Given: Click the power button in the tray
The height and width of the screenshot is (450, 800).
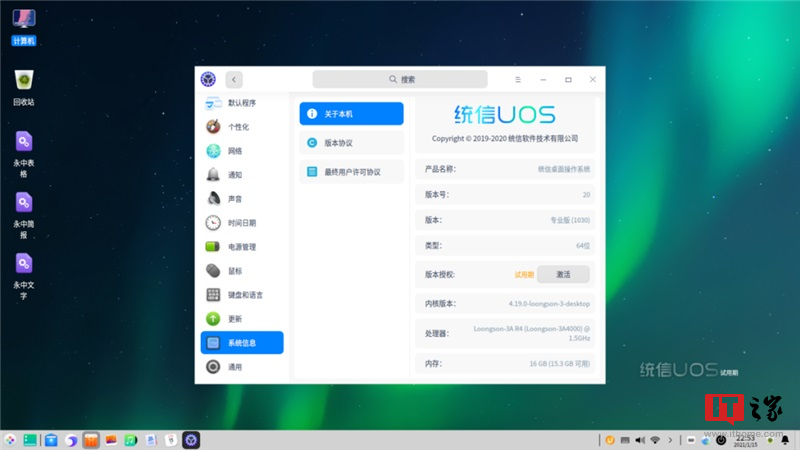Looking at the screenshot, I should (x=721, y=440).
